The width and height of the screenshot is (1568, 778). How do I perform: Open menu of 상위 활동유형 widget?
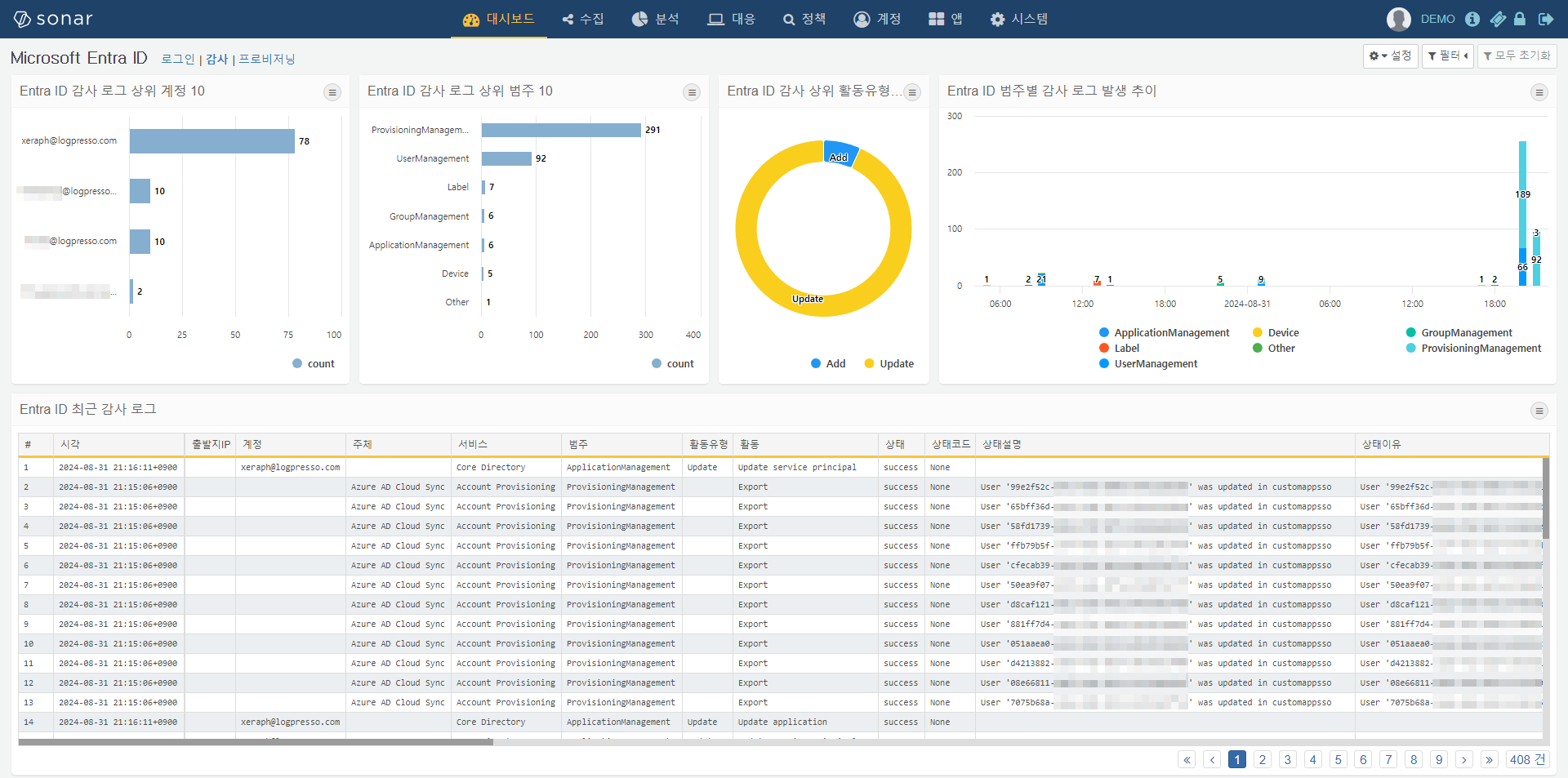tap(913, 92)
